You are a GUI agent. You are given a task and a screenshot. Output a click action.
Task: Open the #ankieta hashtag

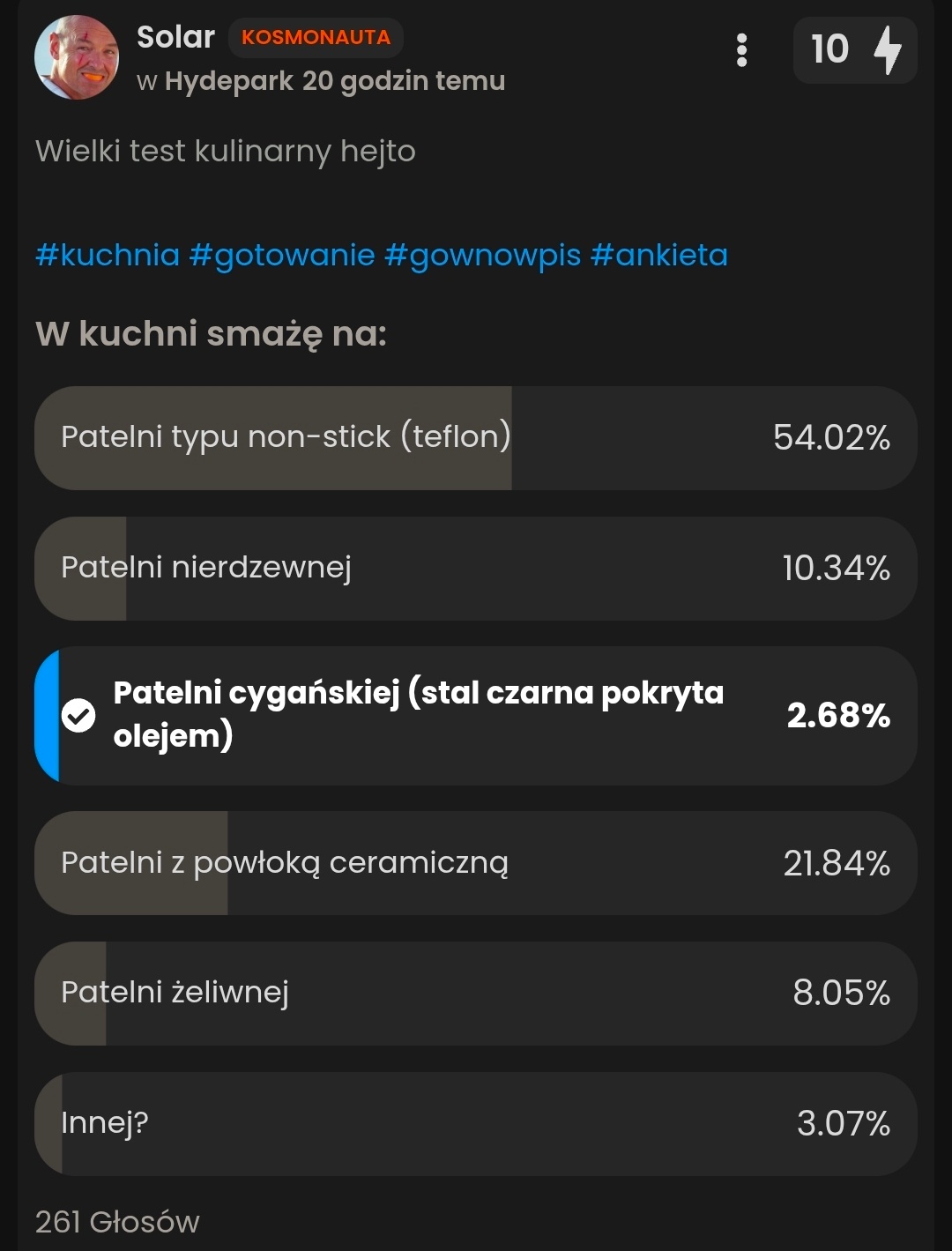659,255
